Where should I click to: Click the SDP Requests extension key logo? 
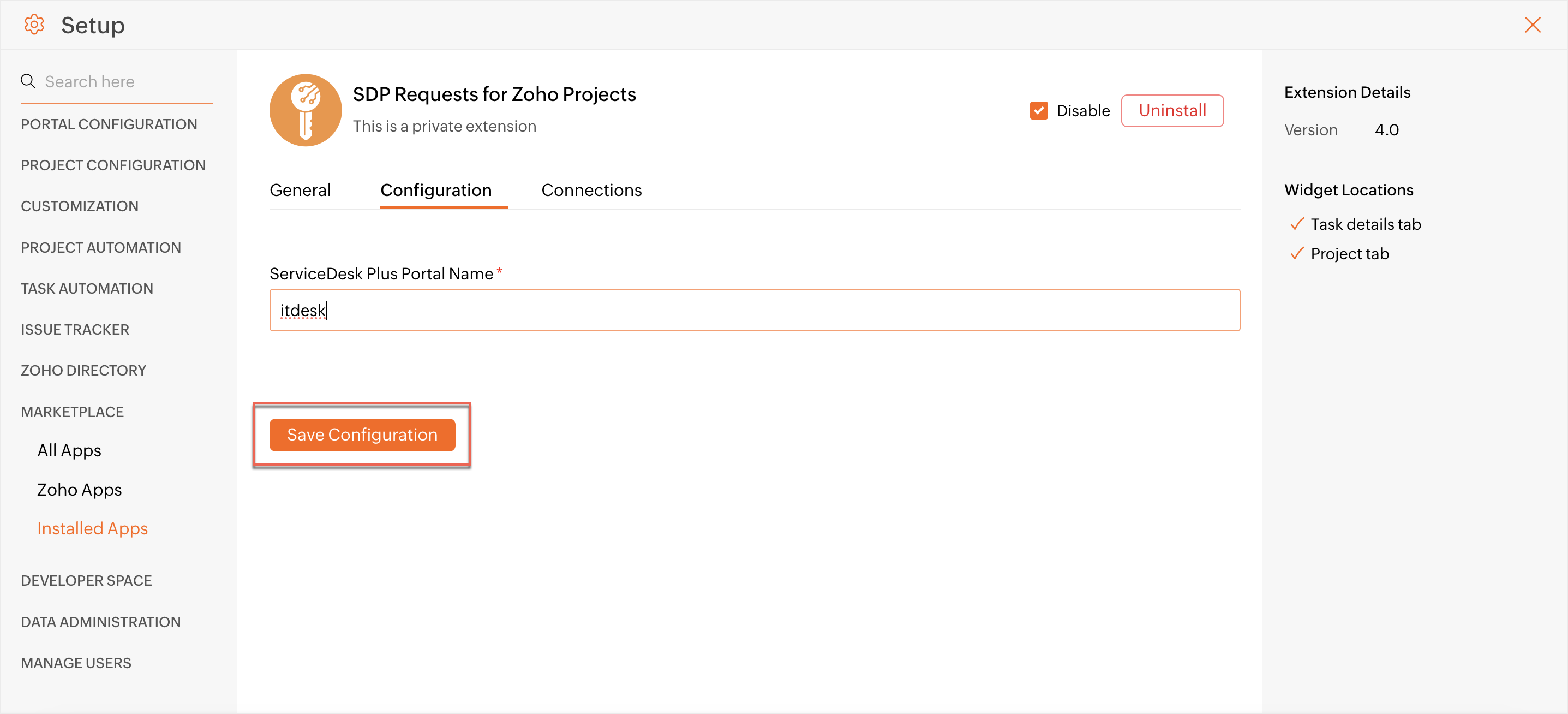[x=306, y=110]
